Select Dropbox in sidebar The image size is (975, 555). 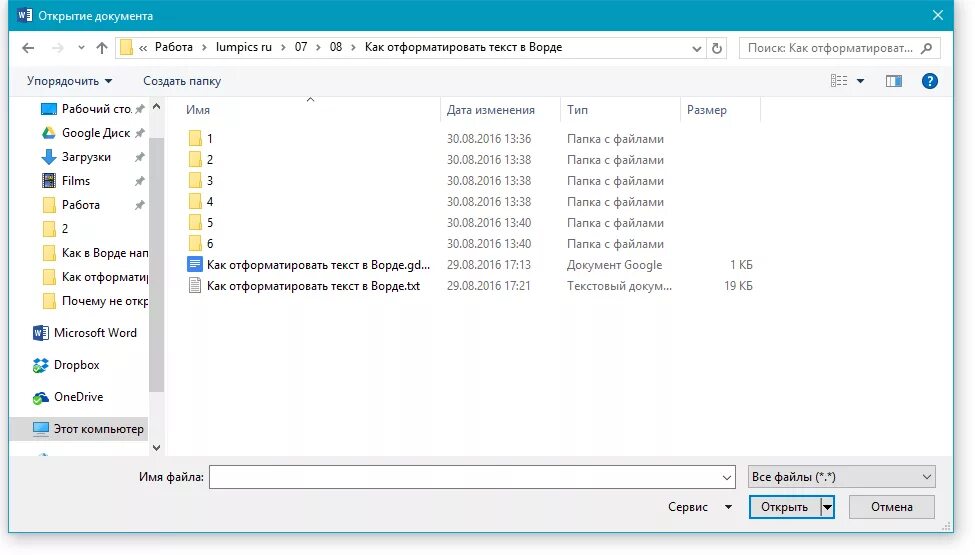point(67,365)
